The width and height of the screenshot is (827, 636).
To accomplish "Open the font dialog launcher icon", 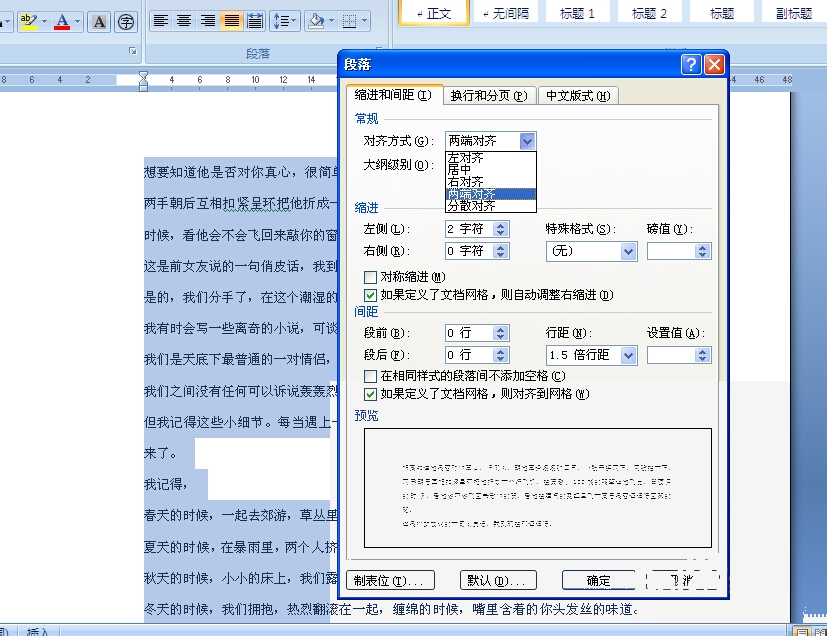I will [133, 51].
